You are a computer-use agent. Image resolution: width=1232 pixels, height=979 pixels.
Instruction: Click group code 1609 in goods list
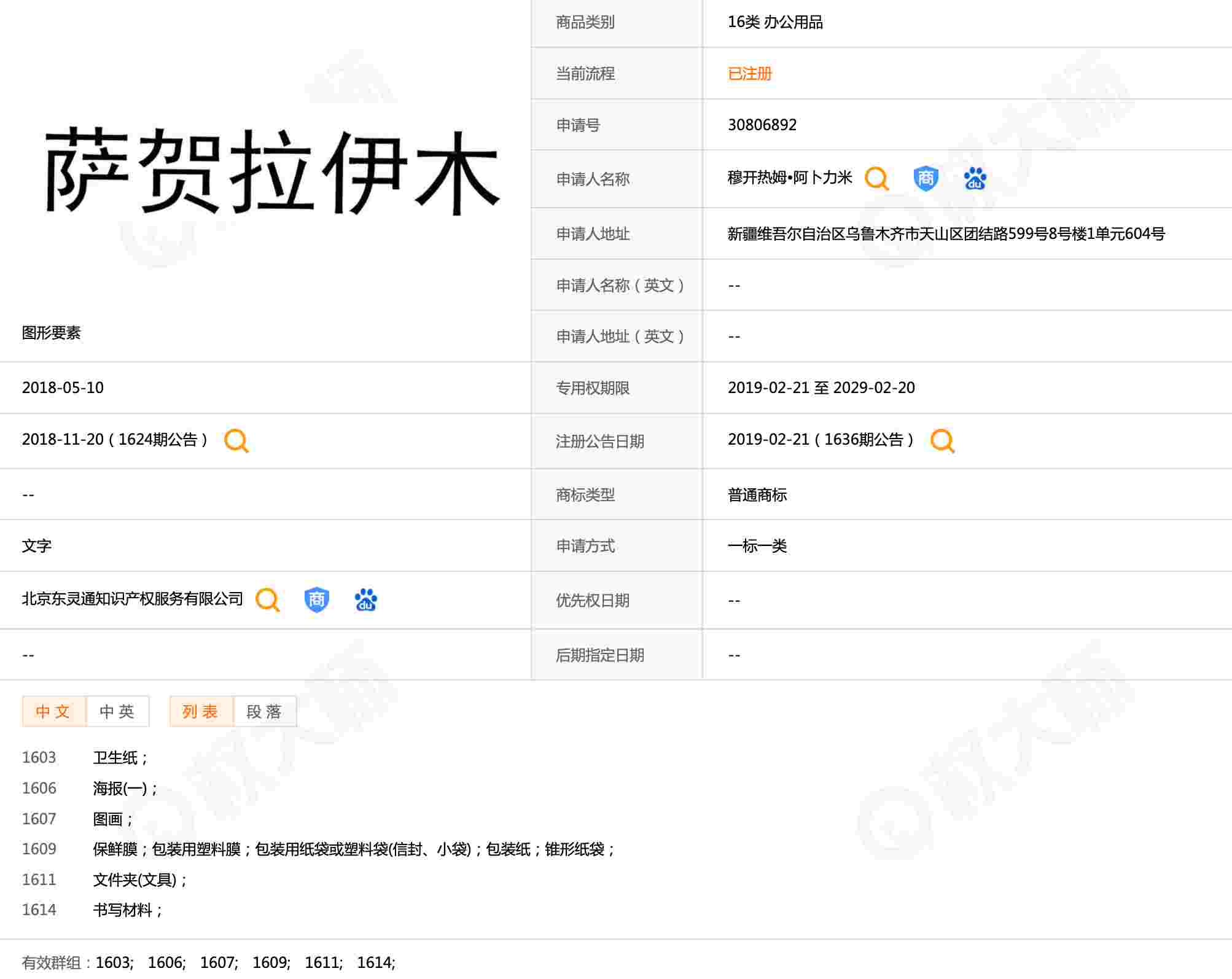[x=39, y=849]
